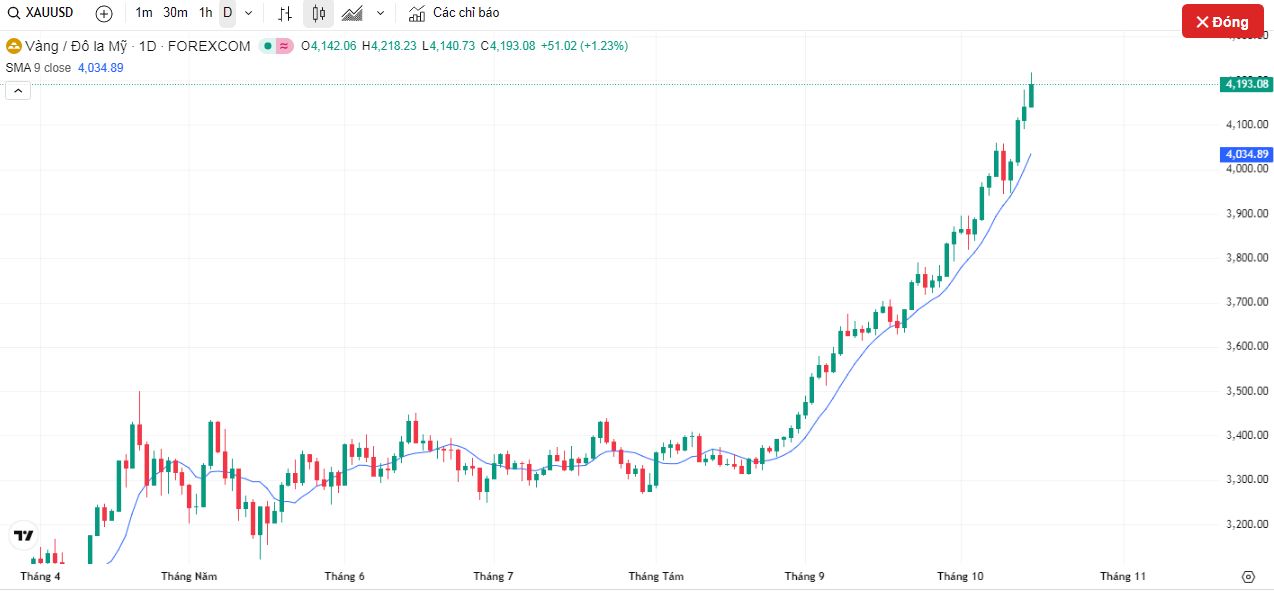Collapse the indicator legend with chevron

(x=18, y=91)
